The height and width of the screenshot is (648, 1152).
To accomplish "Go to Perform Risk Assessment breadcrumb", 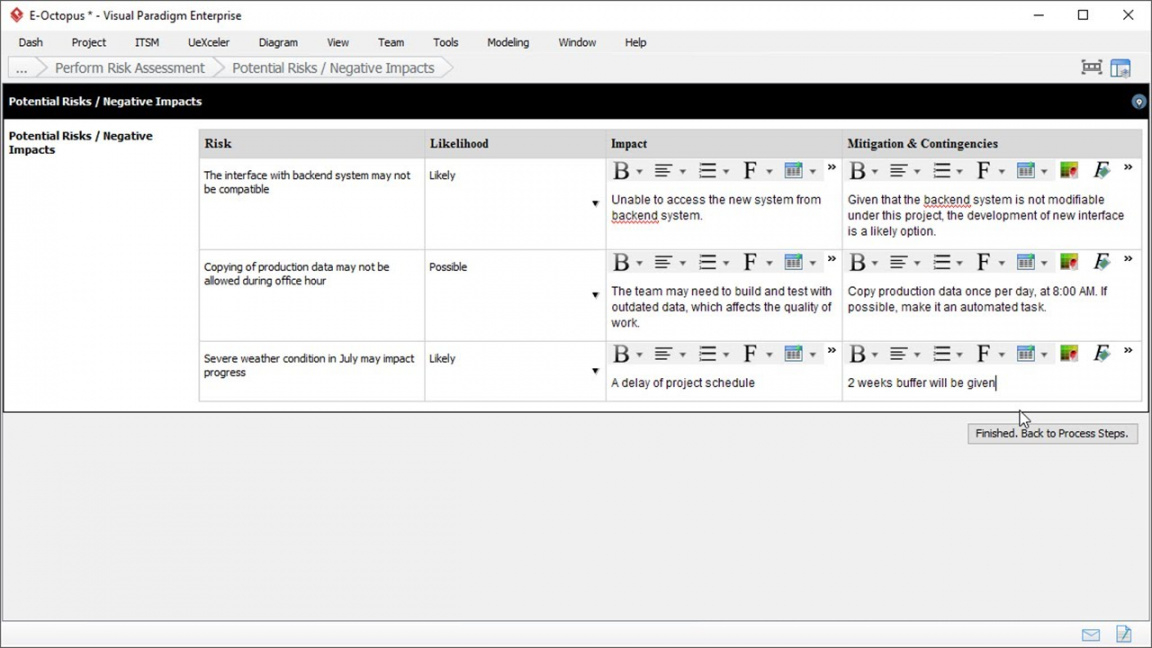I will tap(129, 68).
